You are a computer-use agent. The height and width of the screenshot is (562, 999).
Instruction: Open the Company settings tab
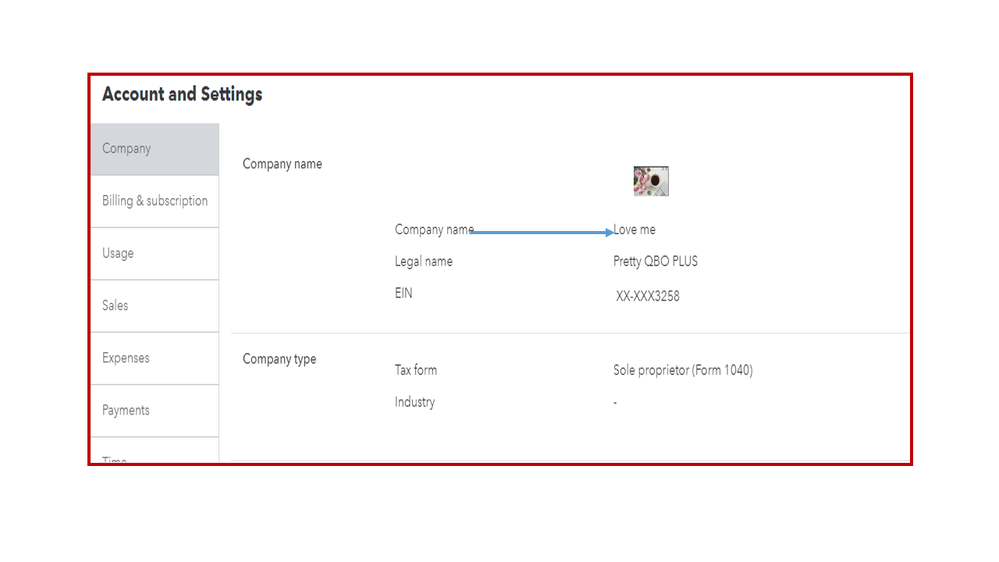pyautogui.click(x=127, y=149)
